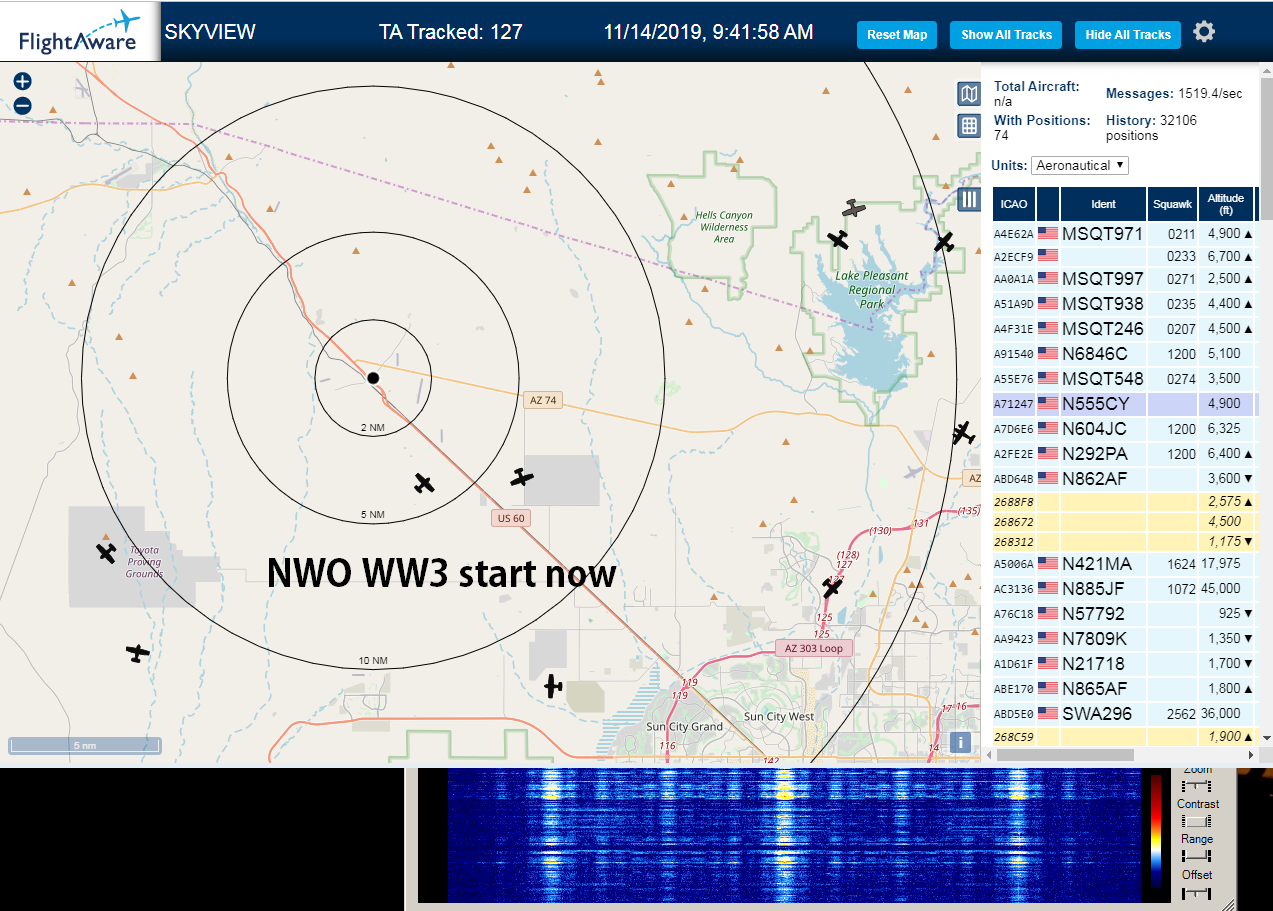The image size is (1273, 911).
Task: Select aircraft west of Sun City Grand
Action: (x=552, y=686)
